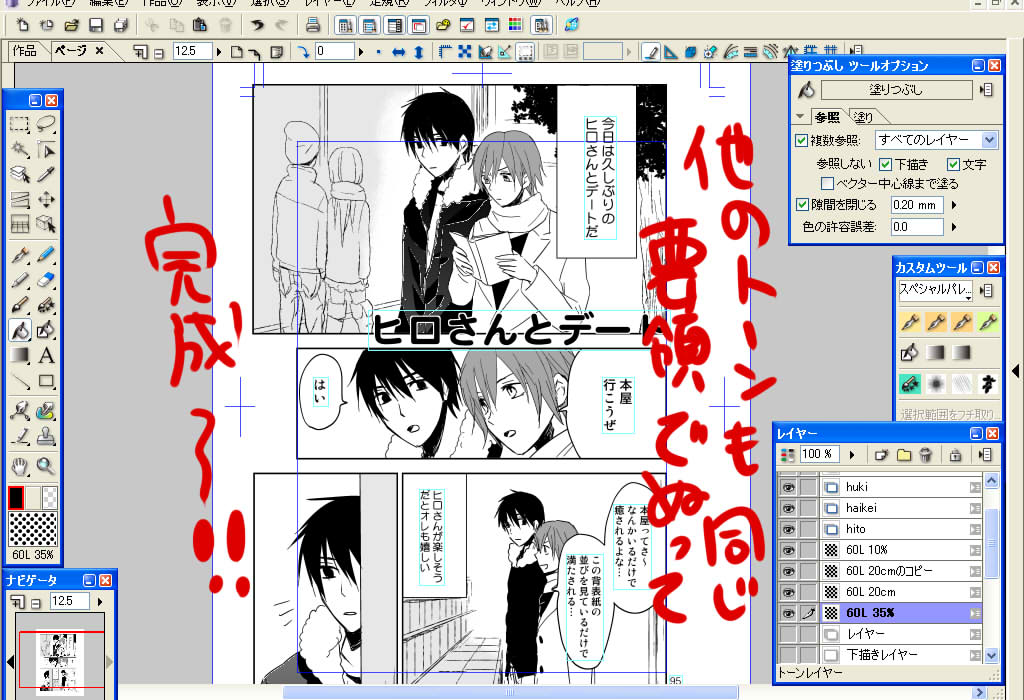Screen dimensions: 1024x700
Task: Select the lasso selection tool
Action: (x=45, y=124)
